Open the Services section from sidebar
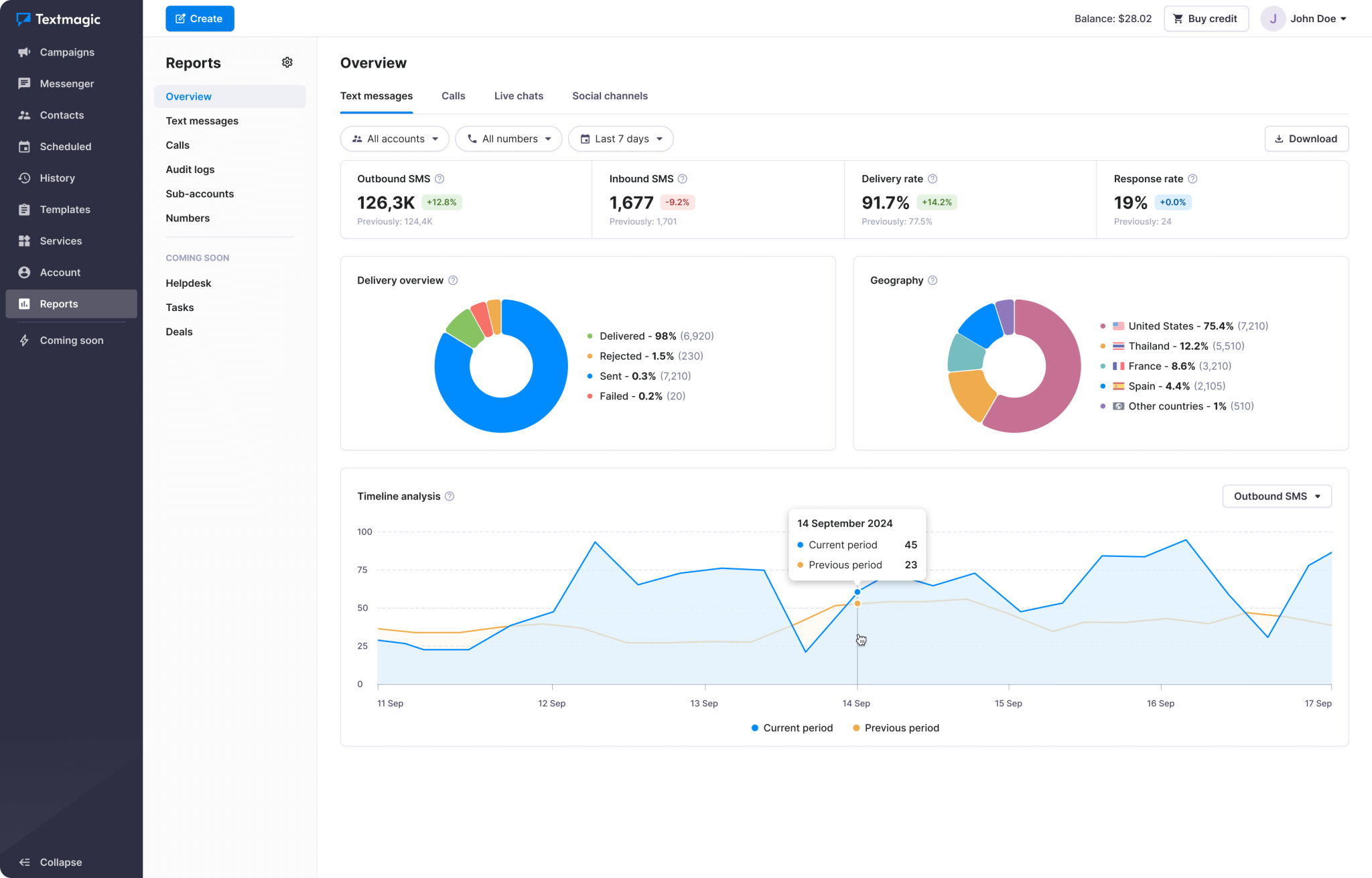Viewport: 1372px width, 878px height. [x=25, y=241]
